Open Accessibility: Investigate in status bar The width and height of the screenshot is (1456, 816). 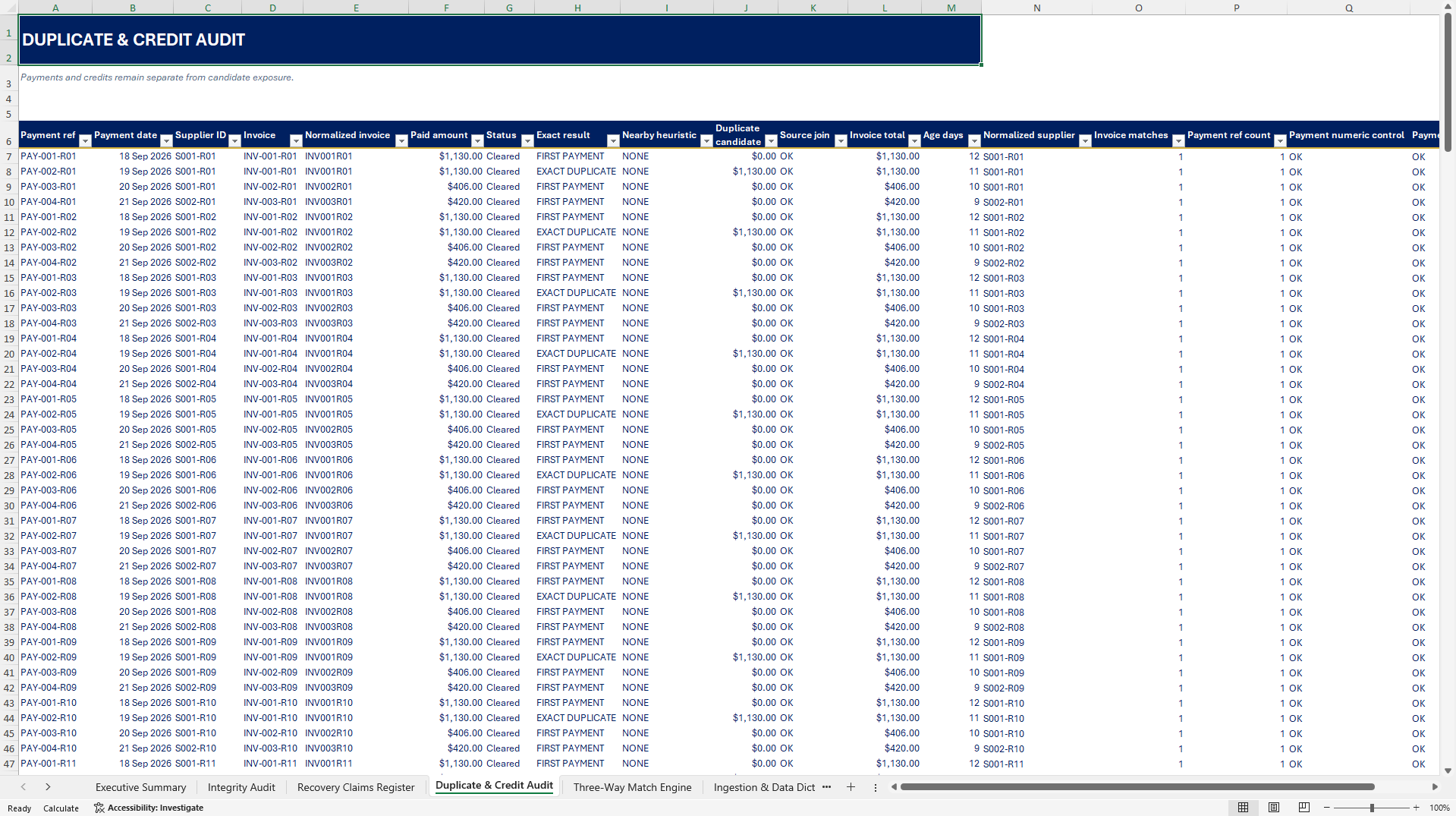(x=149, y=808)
